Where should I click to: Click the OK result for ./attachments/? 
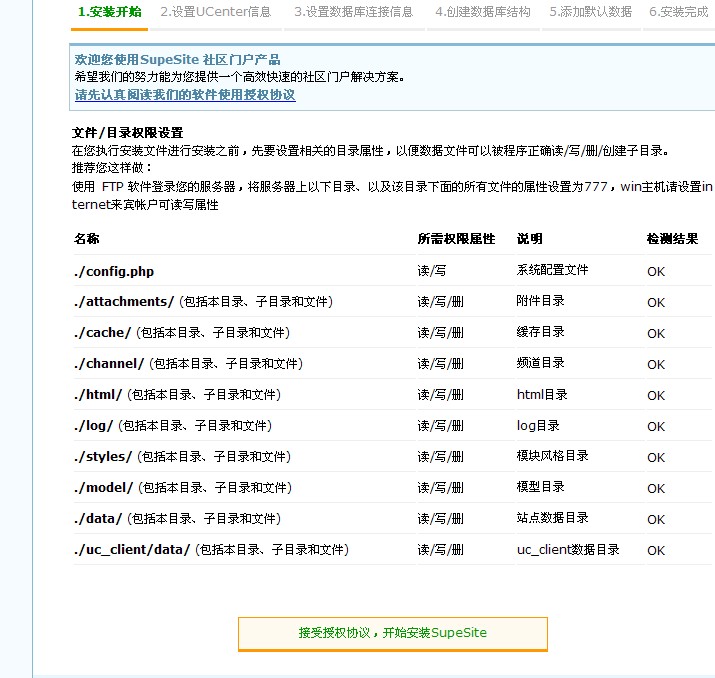point(656,303)
